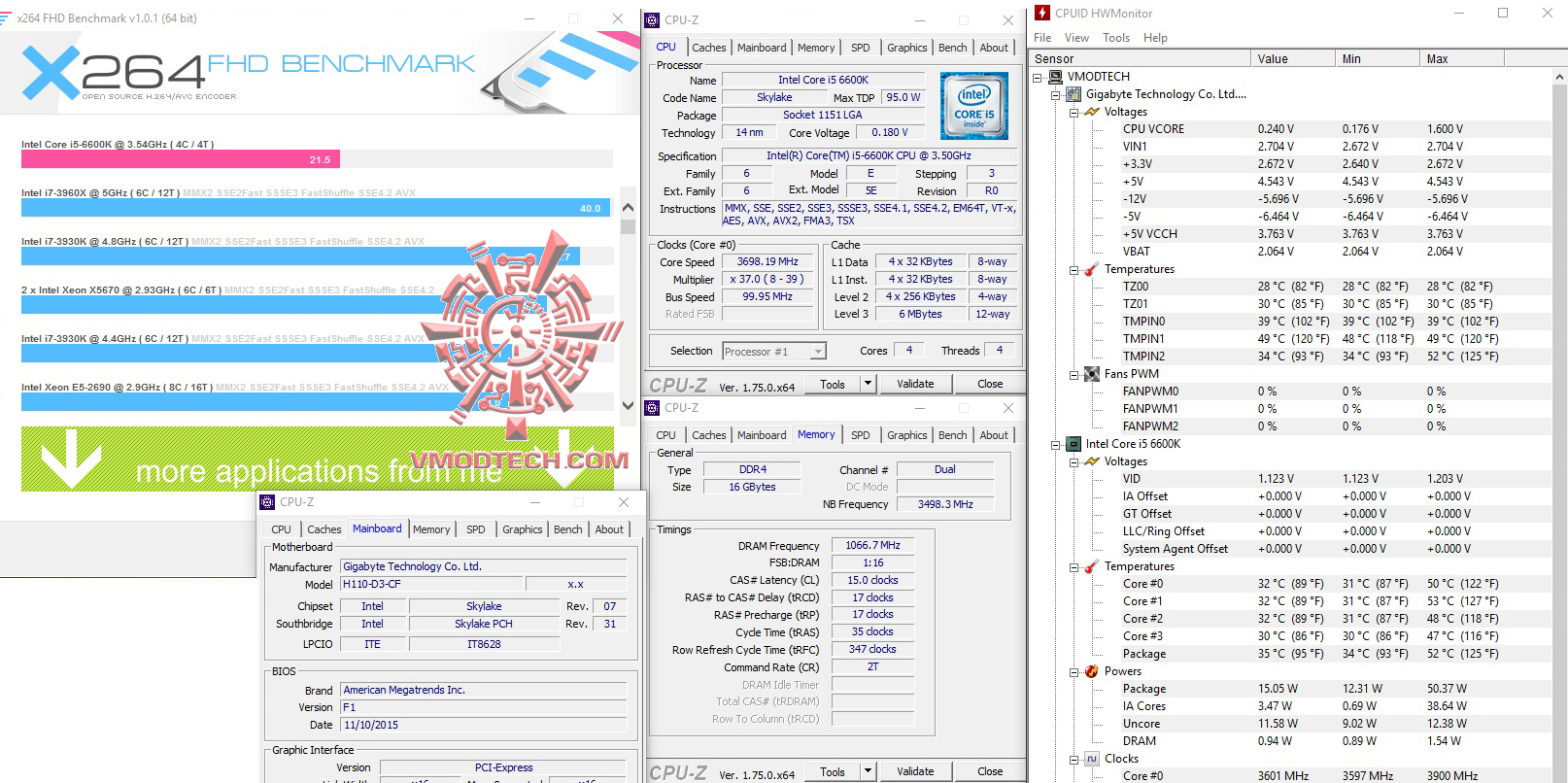Image resolution: width=1568 pixels, height=783 pixels.
Task: Click the green 'more applications from me' banner
Action: 318,459
